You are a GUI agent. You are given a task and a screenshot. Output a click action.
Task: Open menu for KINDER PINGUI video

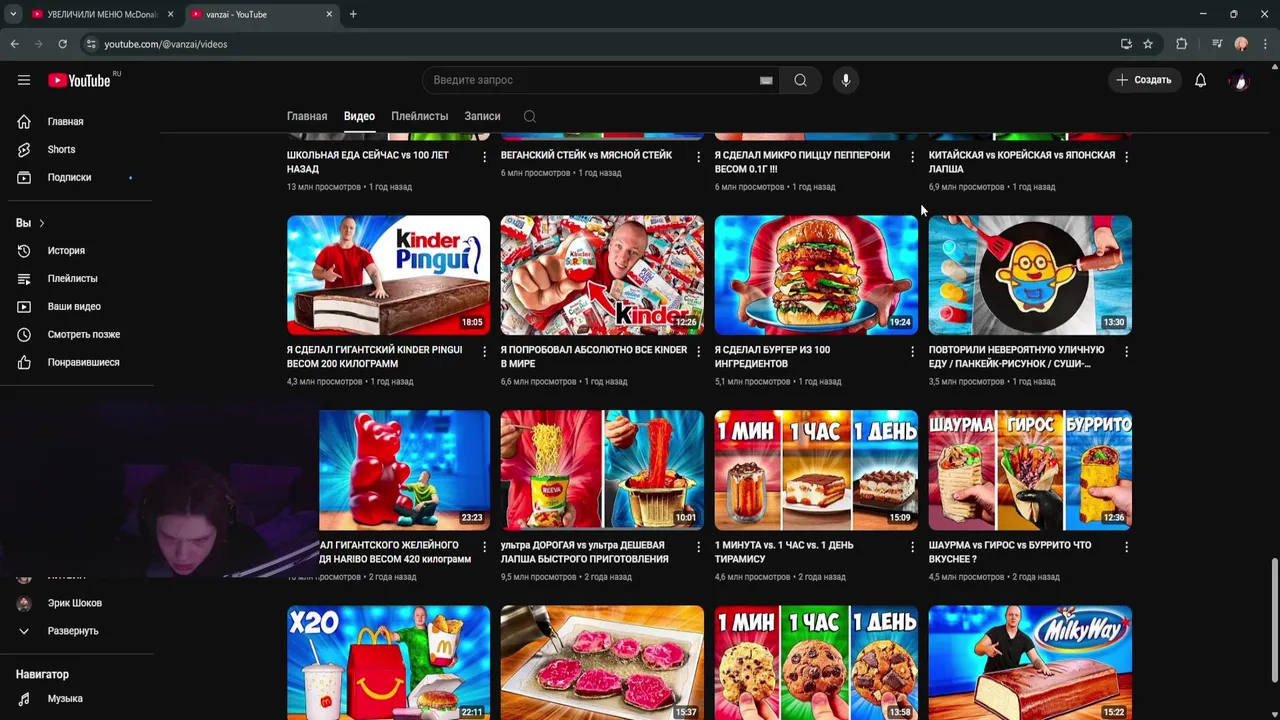click(x=484, y=352)
